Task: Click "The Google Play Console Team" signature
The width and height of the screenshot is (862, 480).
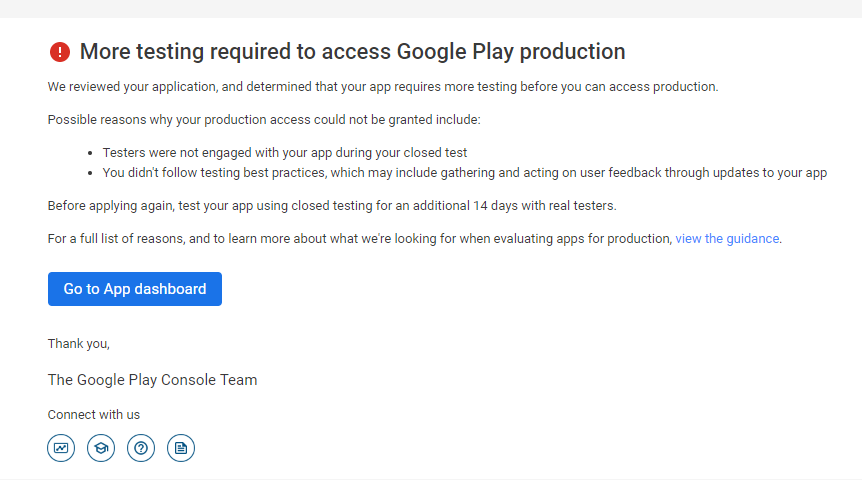Action: click(x=152, y=380)
